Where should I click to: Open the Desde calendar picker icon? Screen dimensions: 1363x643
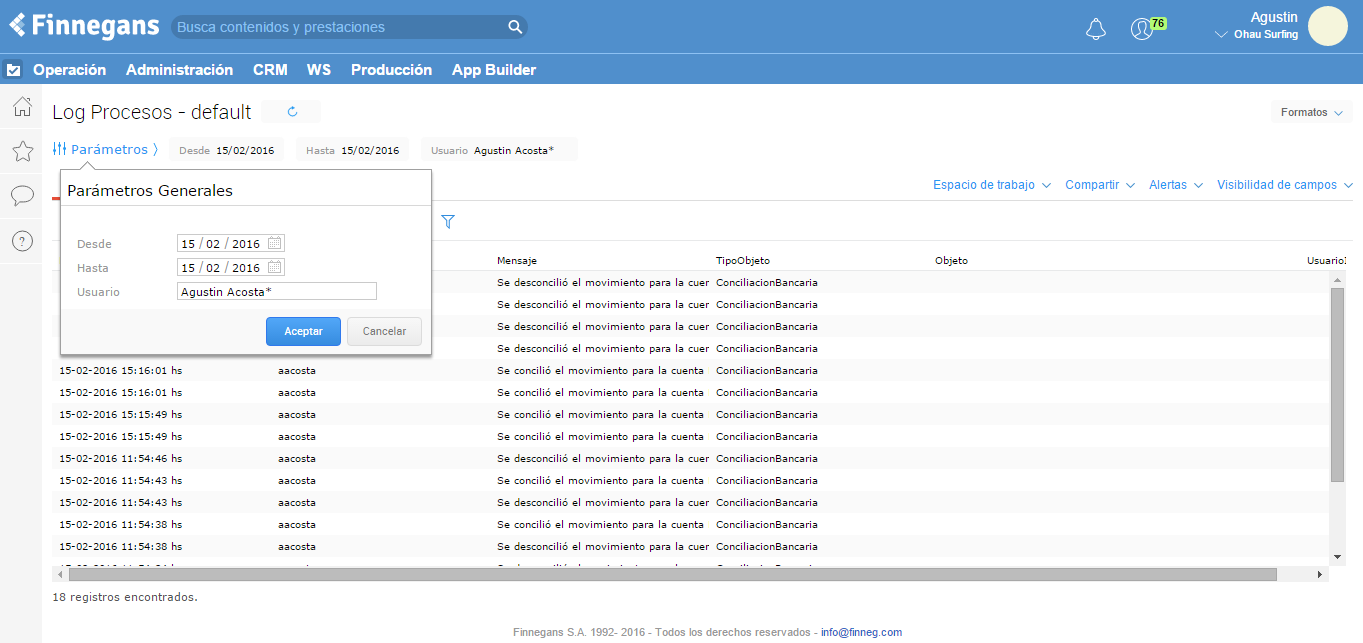point(275,243)
